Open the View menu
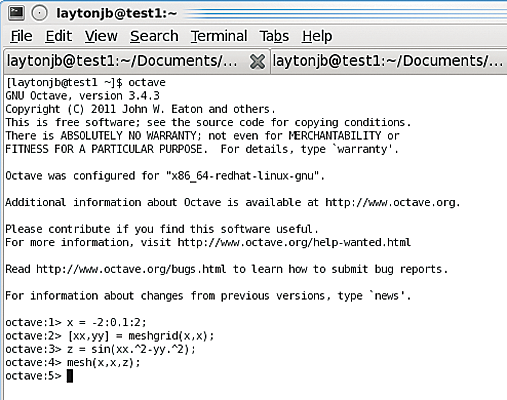The height and width of the screenshot is (400, 507). tap(101, 36)
